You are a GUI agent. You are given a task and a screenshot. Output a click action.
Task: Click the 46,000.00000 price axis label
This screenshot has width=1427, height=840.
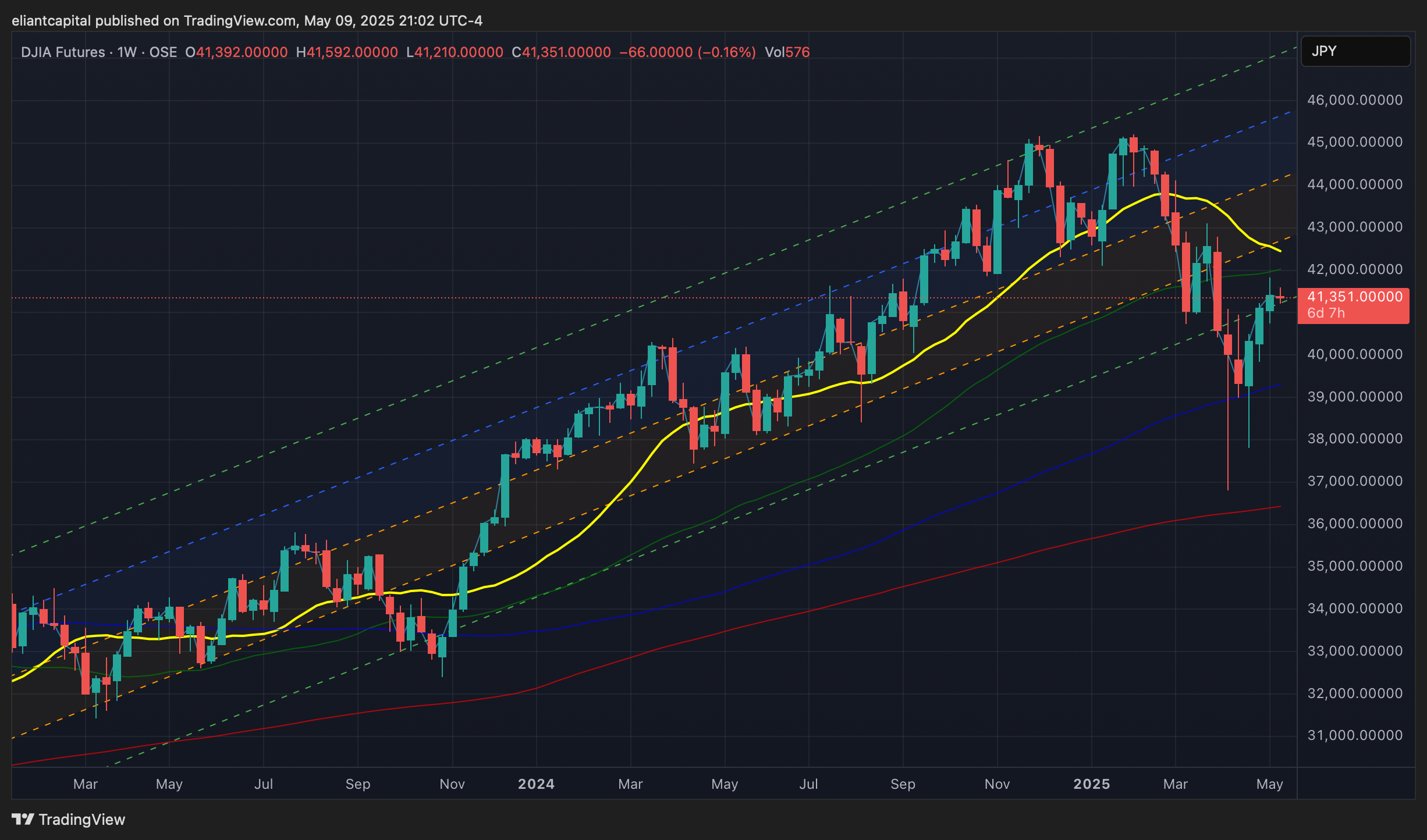pos(1355,100)
